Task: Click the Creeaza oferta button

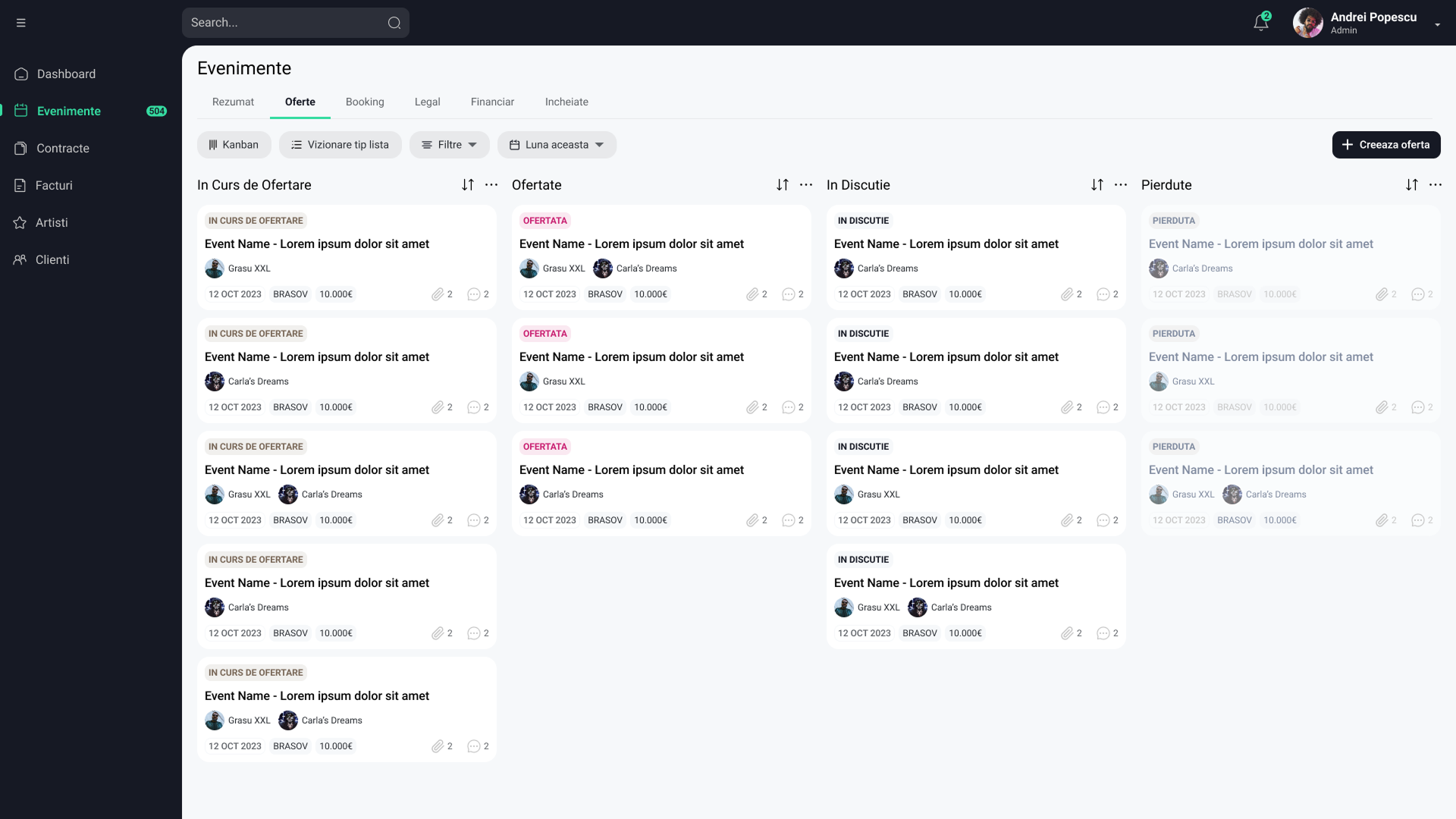Action: pyautogui.click(x=1386, y=145)
